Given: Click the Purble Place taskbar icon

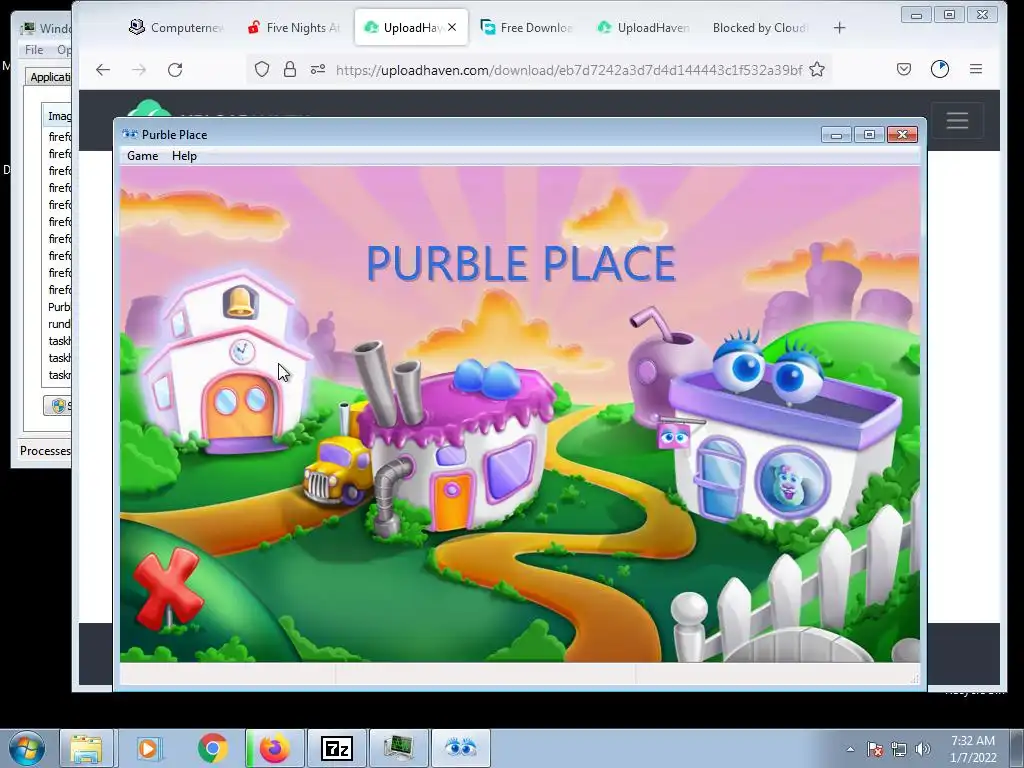Looking at the screenshot, I should [460, 748].
